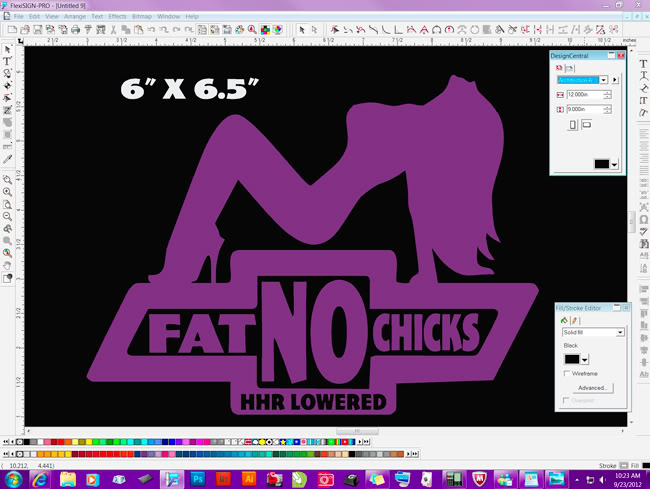Open the Black fill color dropdown arrow
The image size is (650, 489).
tap(585, 360)
